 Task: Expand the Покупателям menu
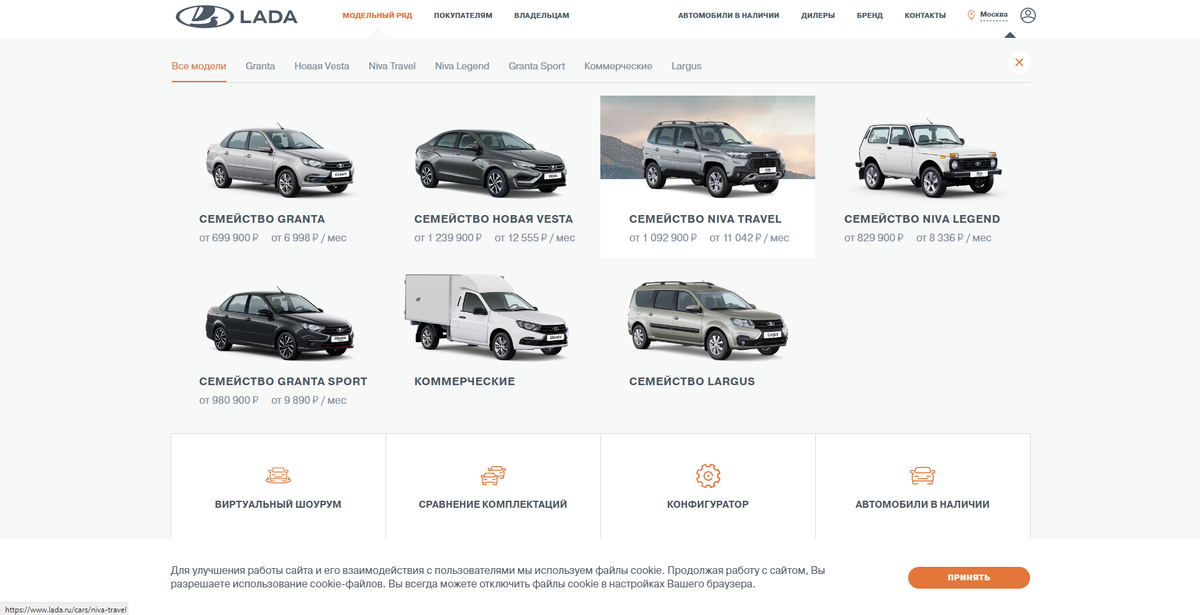(463, 16)
